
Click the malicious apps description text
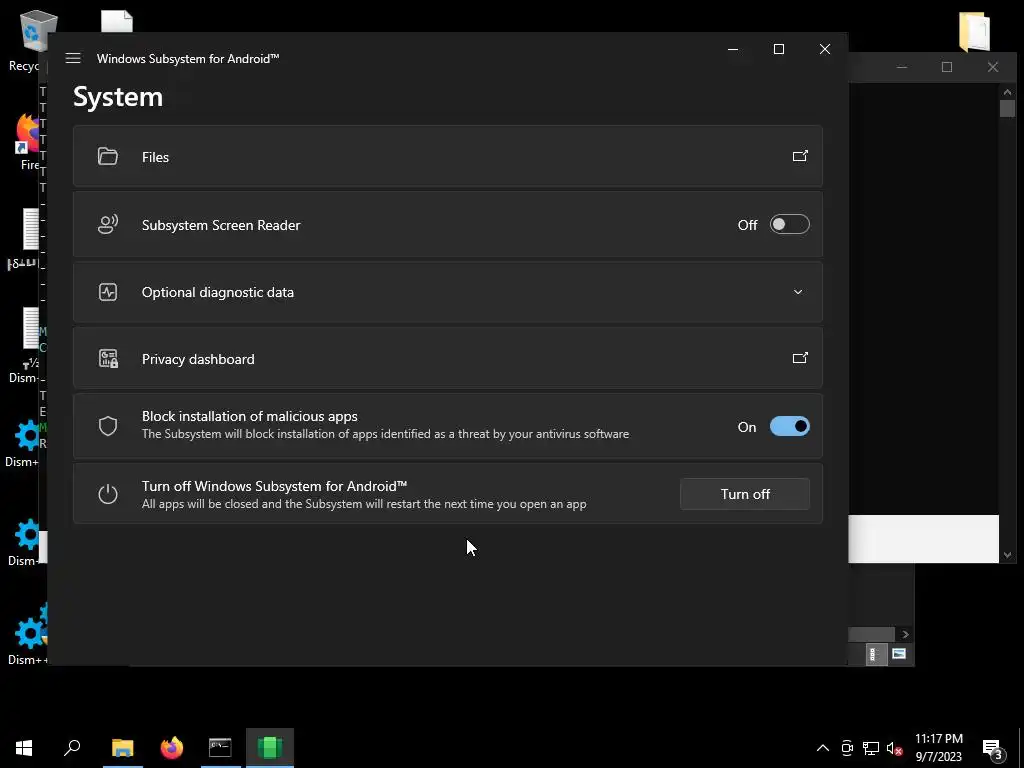385,434
